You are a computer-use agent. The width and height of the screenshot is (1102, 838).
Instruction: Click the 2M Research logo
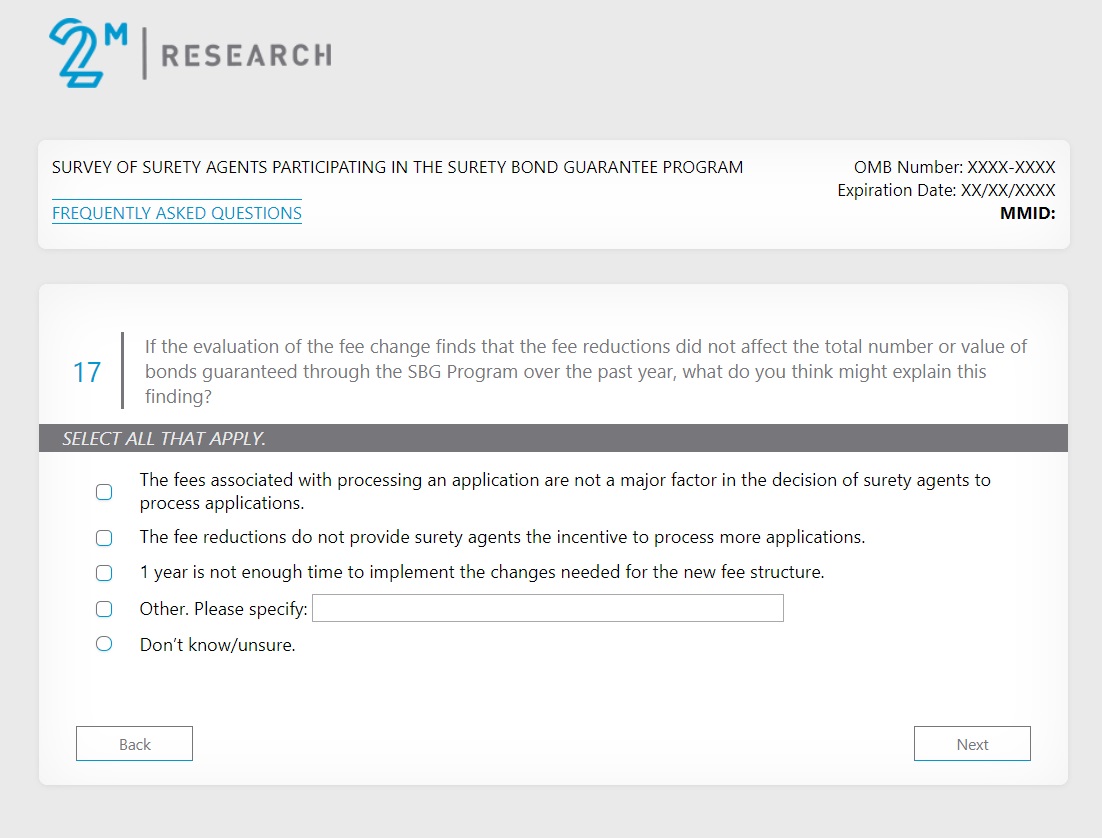pyautogui.click(x=190, y=55)
